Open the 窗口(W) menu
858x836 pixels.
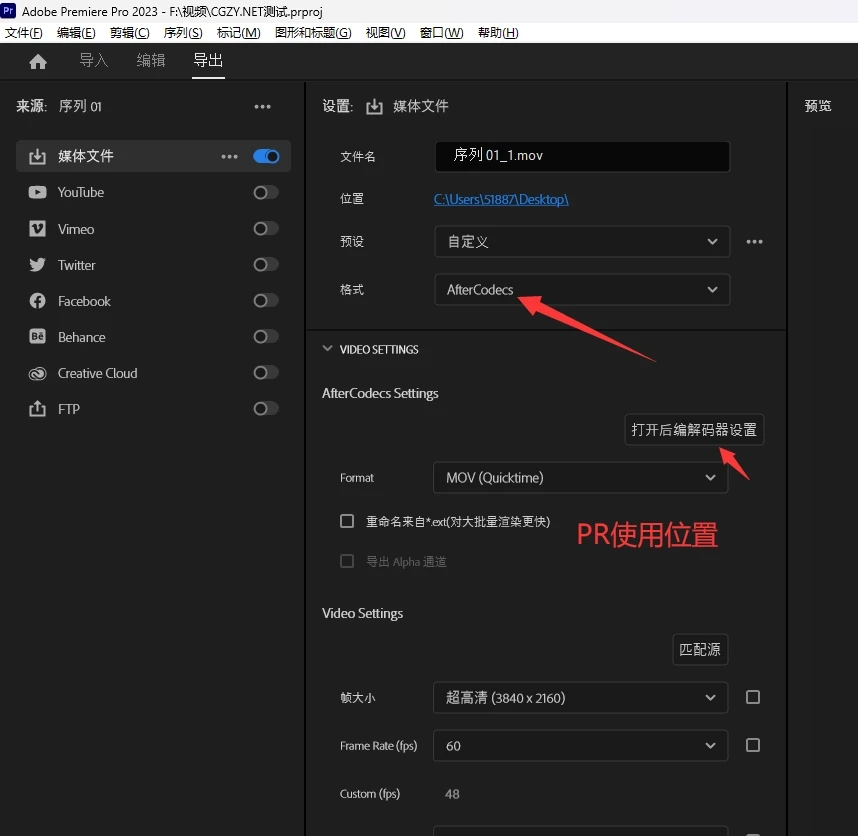[x=442, y=33]
